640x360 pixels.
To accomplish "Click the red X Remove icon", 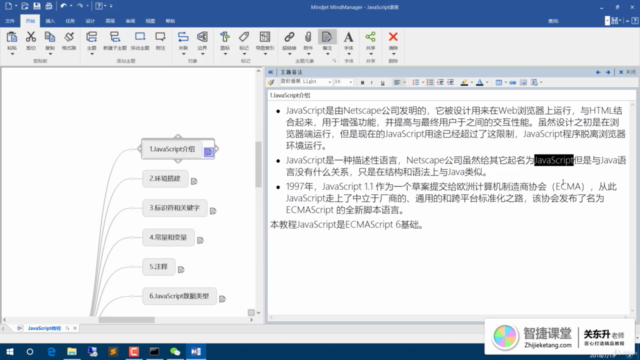I will pyautogui.click(x=393, y=37).
